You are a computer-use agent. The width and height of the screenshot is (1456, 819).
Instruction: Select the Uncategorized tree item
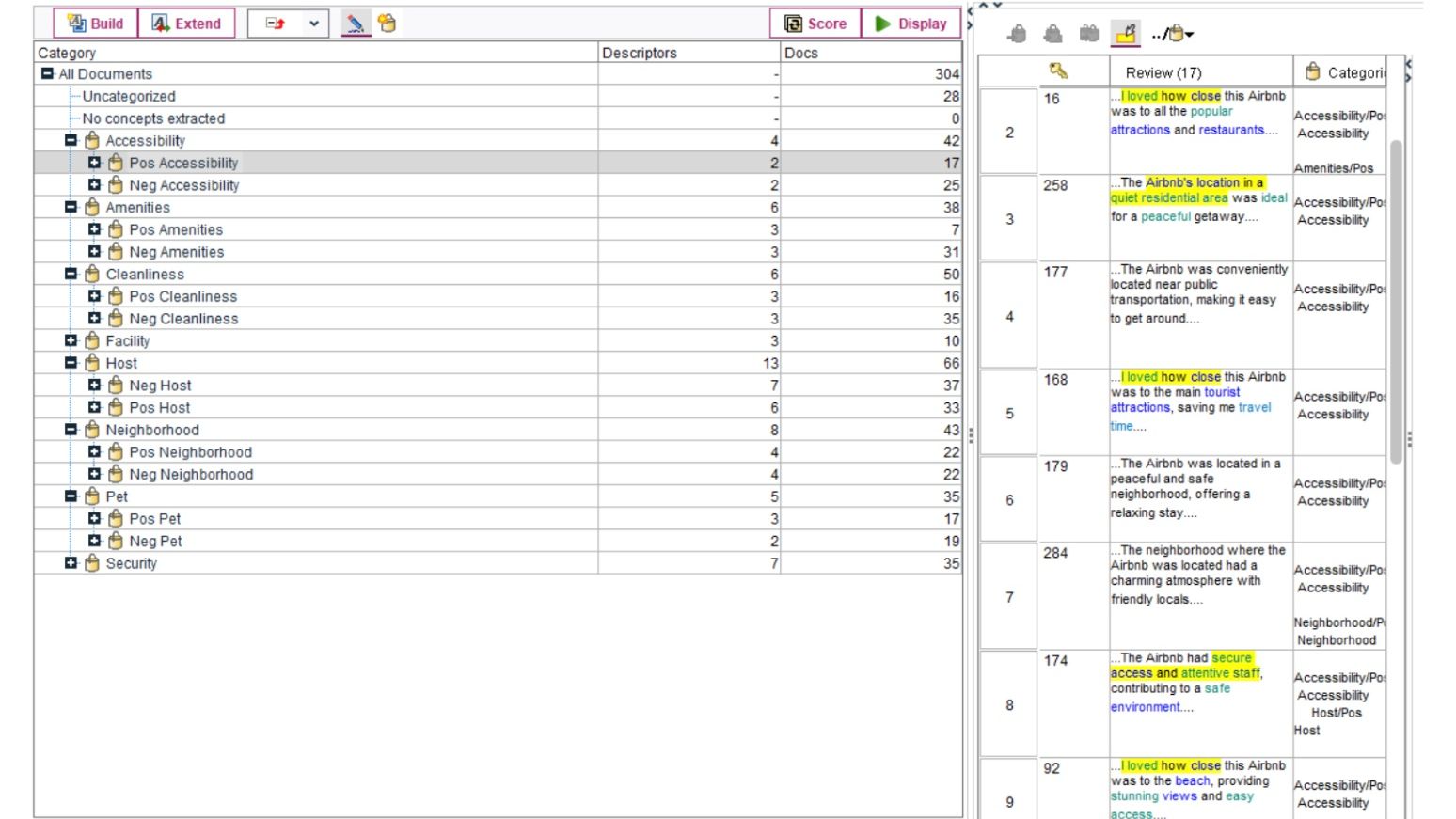click(x=129, y=96)
